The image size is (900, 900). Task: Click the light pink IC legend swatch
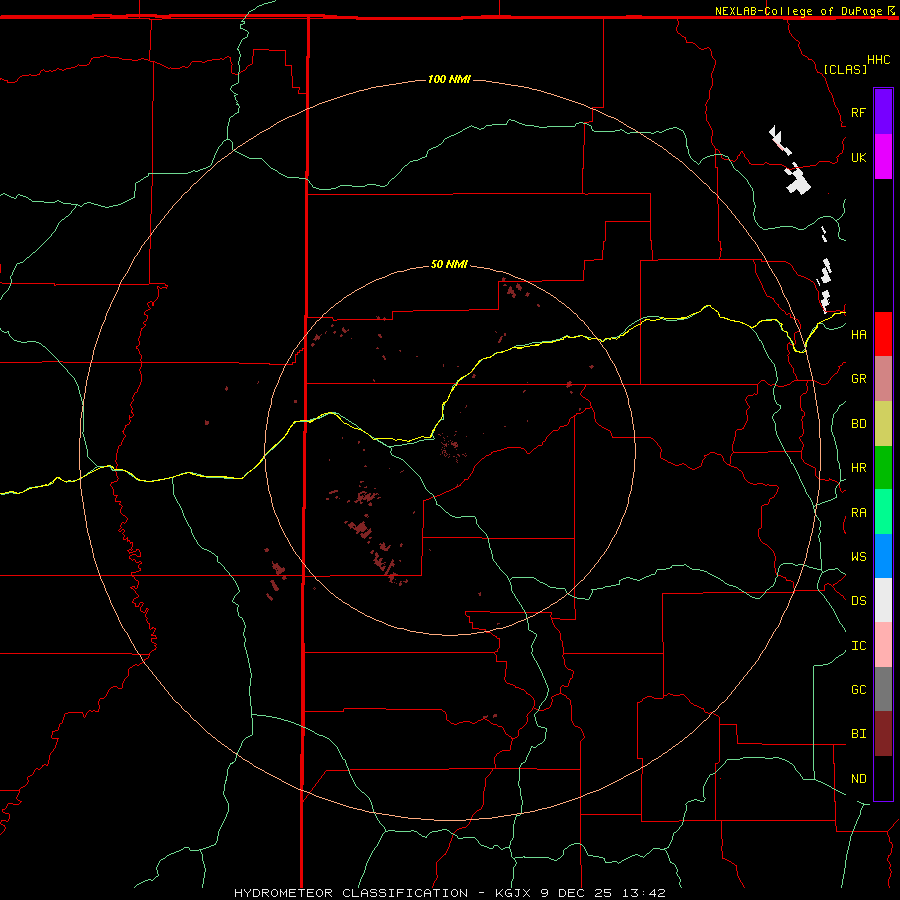(883, 645)
